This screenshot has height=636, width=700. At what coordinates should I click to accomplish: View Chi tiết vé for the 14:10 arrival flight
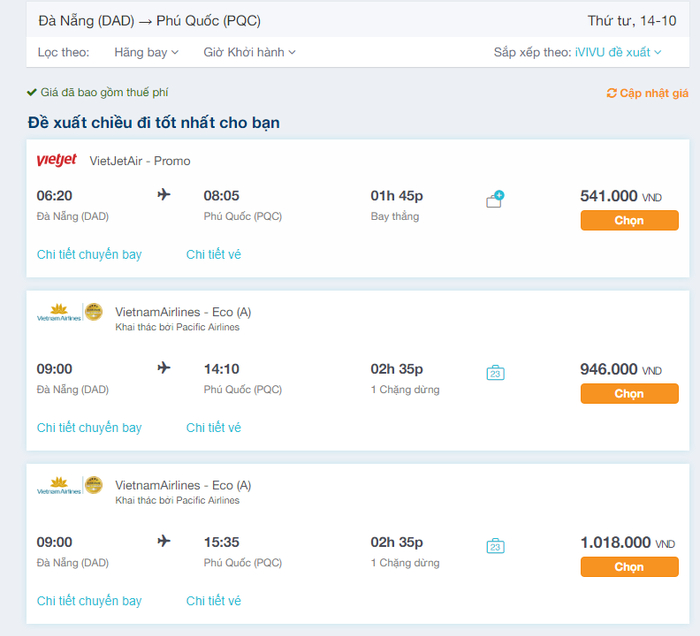tap(213, 428)
